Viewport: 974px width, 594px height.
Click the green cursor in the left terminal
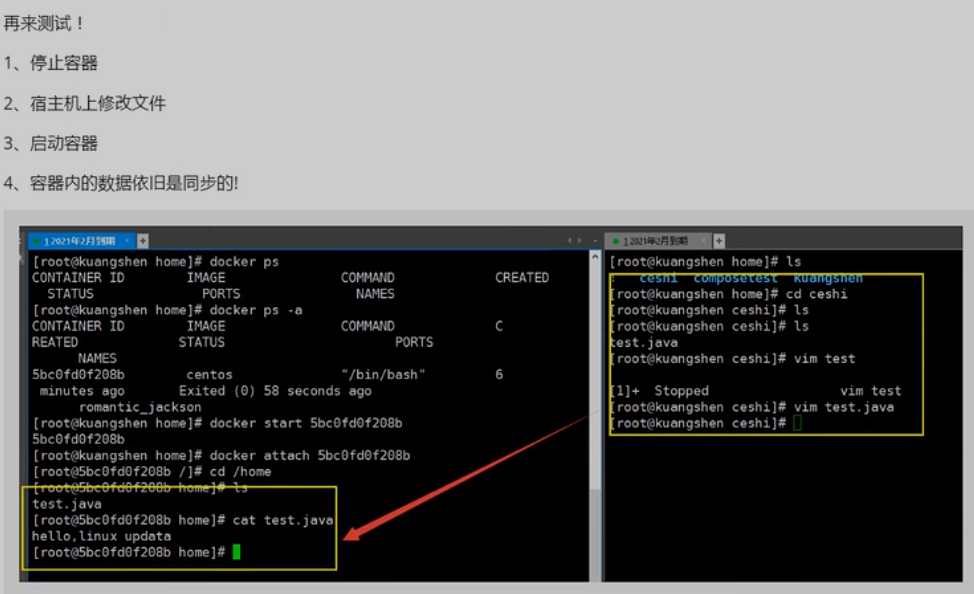click(237, 552)
